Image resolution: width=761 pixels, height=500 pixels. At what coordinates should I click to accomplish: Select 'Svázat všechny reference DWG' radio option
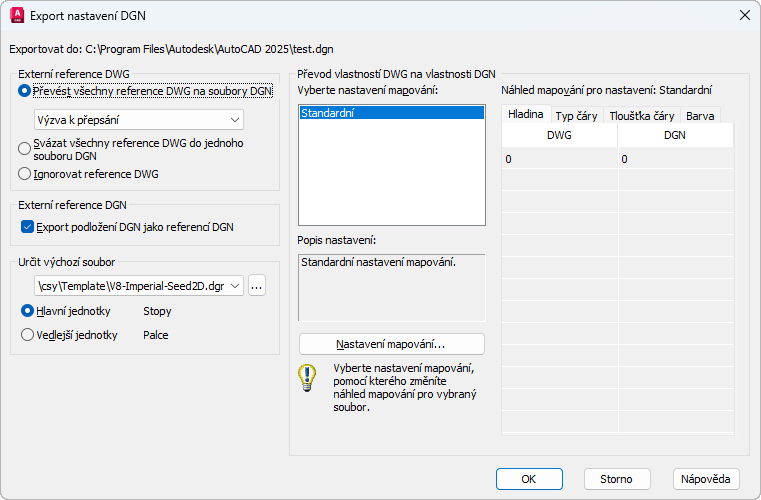(25, 148)
